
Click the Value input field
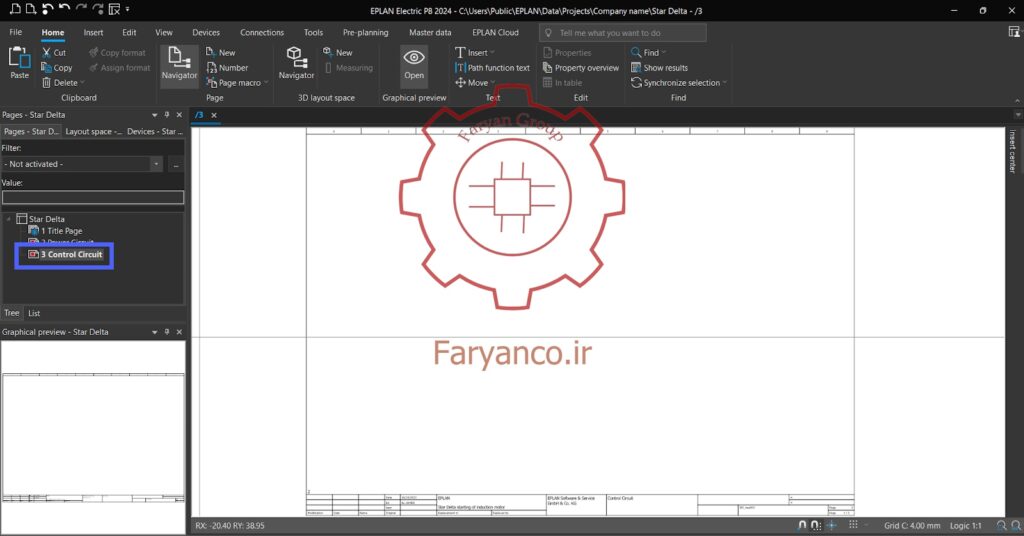[x=93, y=197]
